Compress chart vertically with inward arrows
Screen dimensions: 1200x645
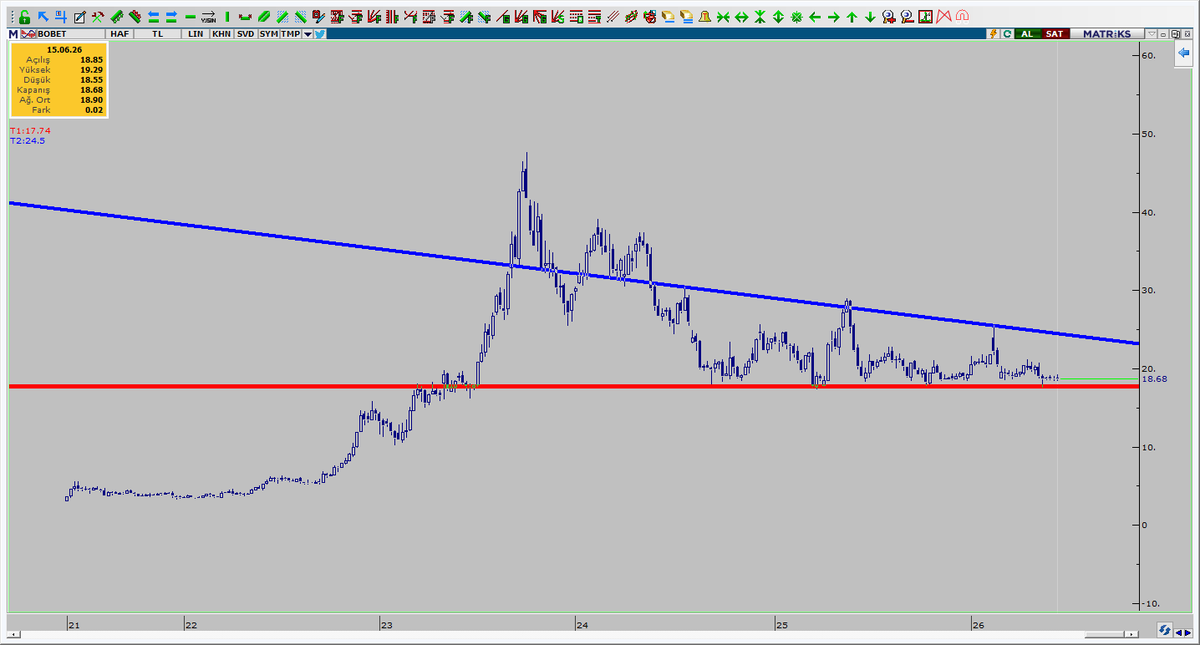click(x=759, y=17)
